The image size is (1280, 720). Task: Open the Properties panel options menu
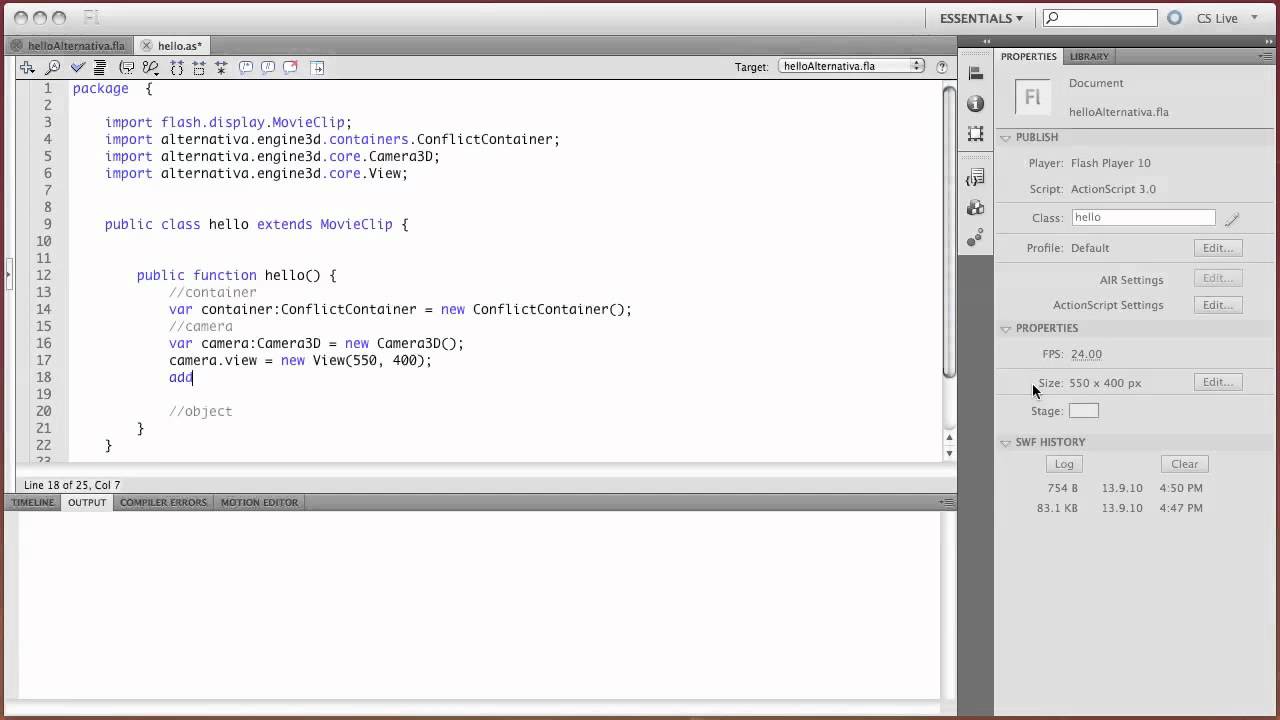1265,57
